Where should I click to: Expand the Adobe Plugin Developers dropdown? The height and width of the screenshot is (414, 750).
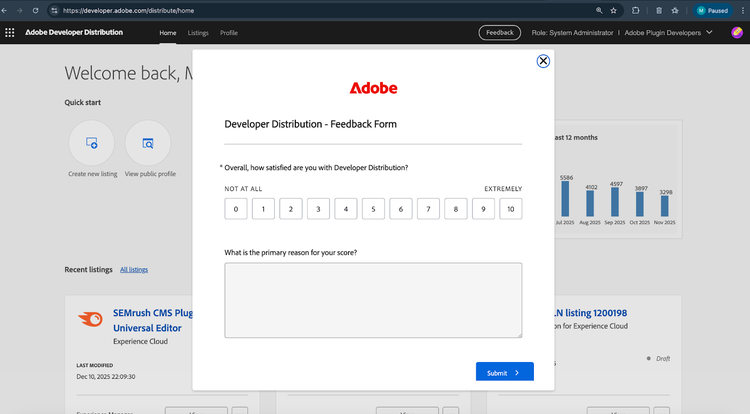709,32
